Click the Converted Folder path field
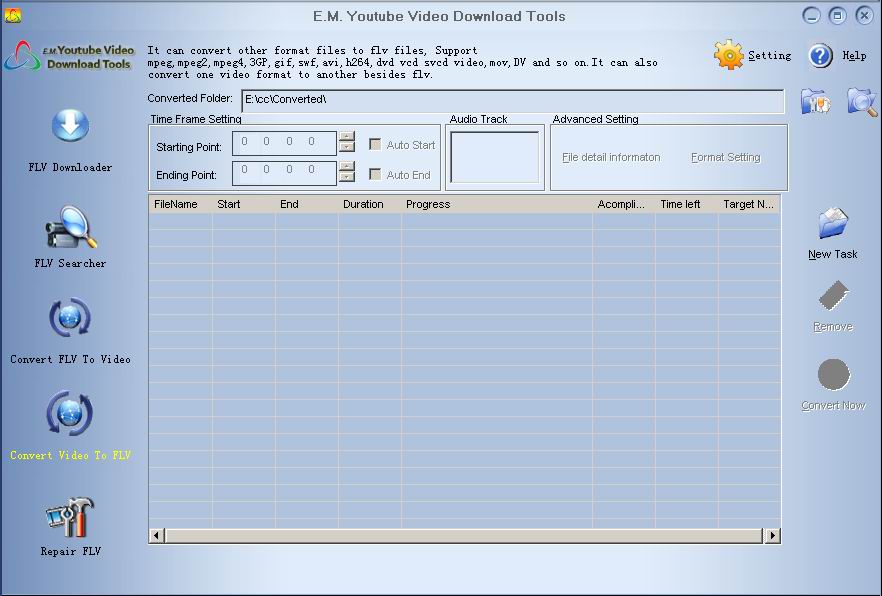Viewport: 882px width, 596px height. tap(513, 101)
